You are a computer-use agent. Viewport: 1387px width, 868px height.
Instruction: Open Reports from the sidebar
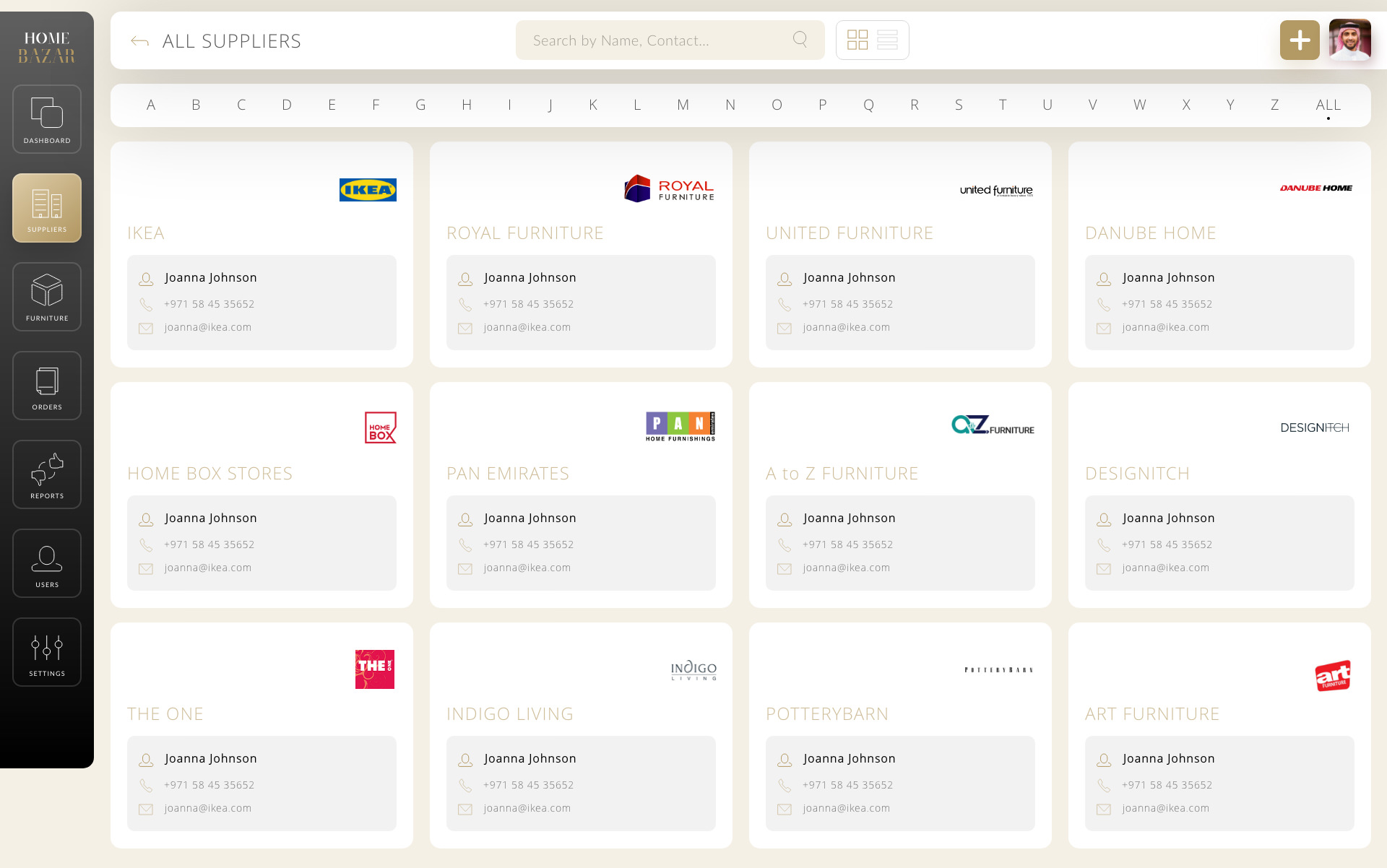[x=47, y=474]
